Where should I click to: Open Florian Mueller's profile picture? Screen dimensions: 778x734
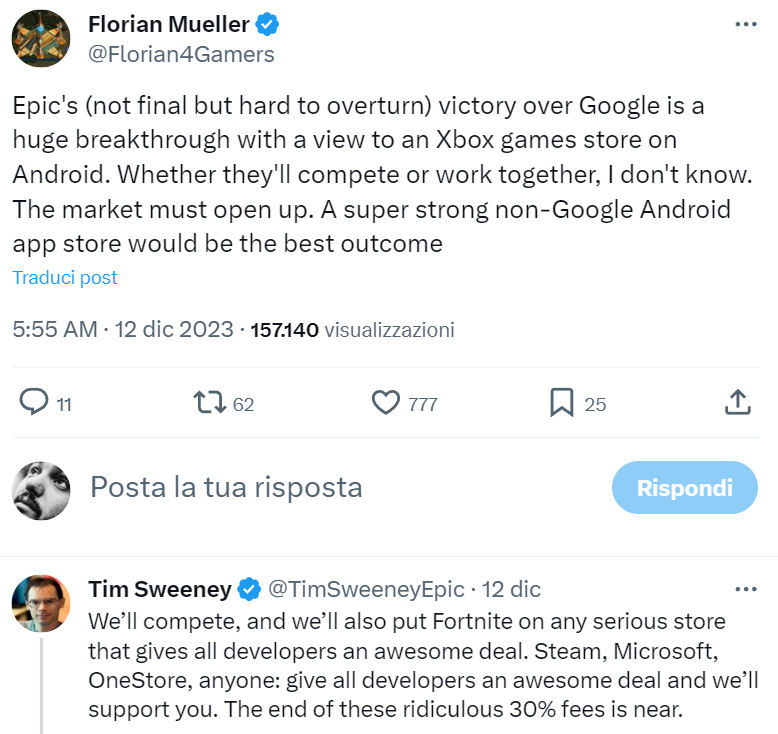tap(41, 38)
